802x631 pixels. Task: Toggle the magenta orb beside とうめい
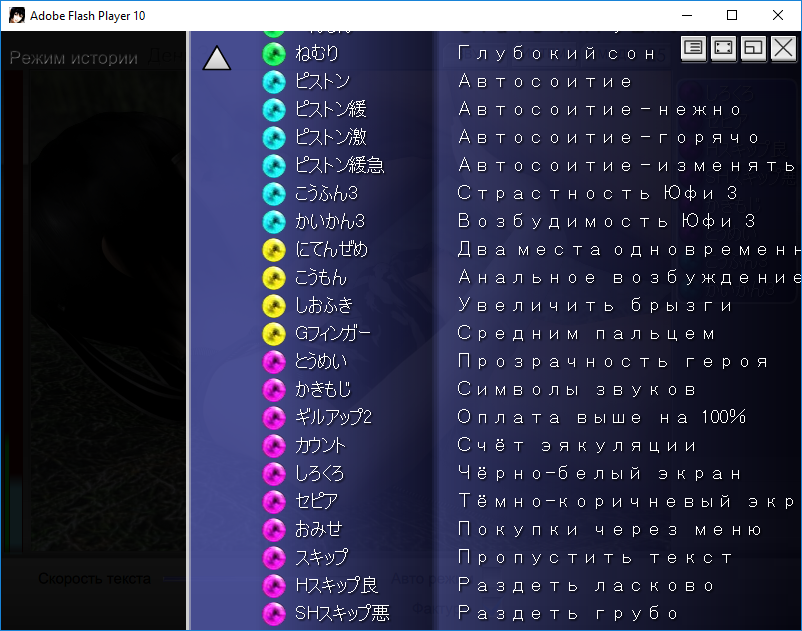pyautogui.click(x=274, y=361)
